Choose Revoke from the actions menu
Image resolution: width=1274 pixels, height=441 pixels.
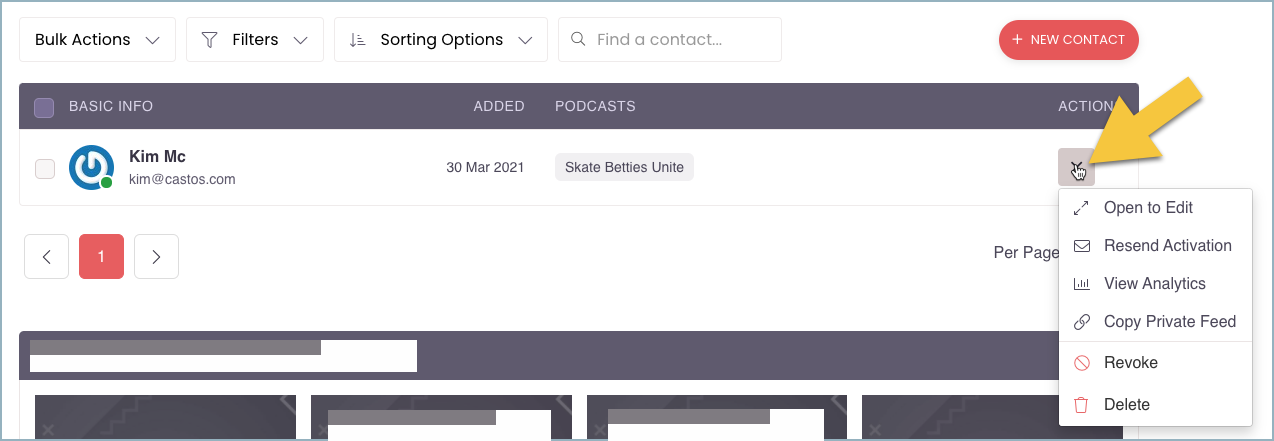[1130, 363]
